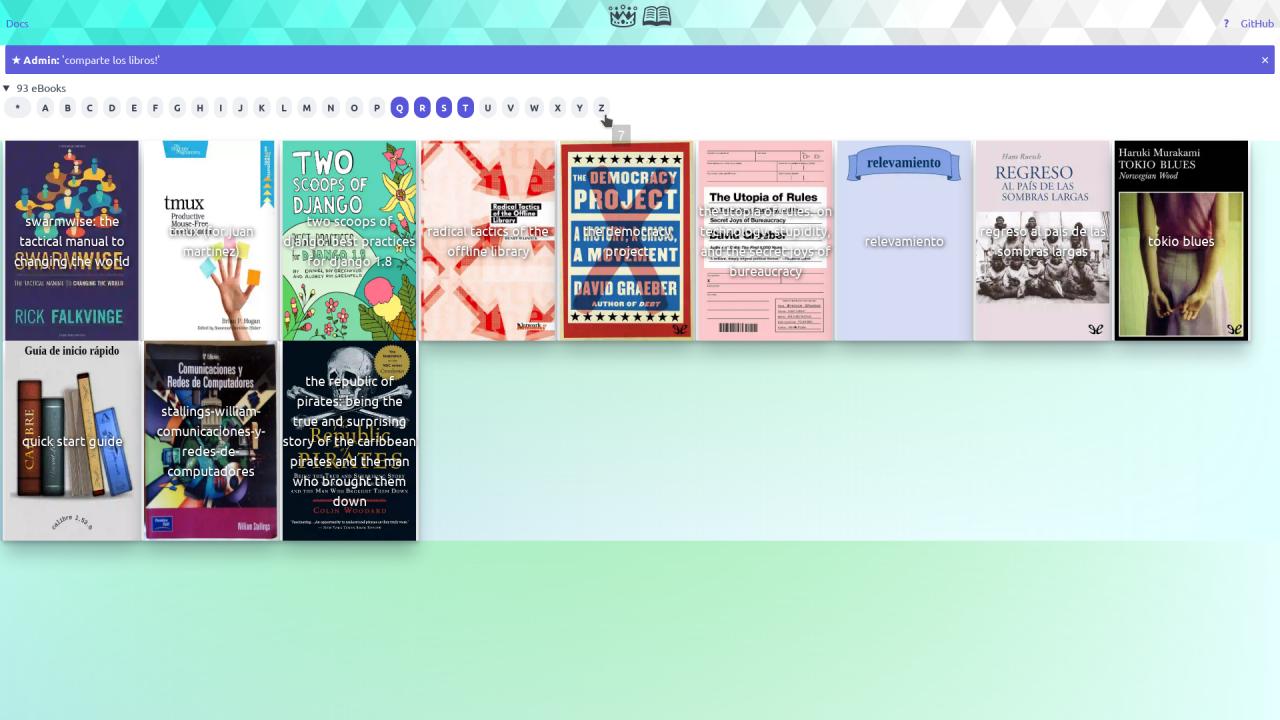Open Radical Tactics of the Offline Library
The height and width of the screenshot is (720, 1280).
pyautogui.click(x=488, y=241)
